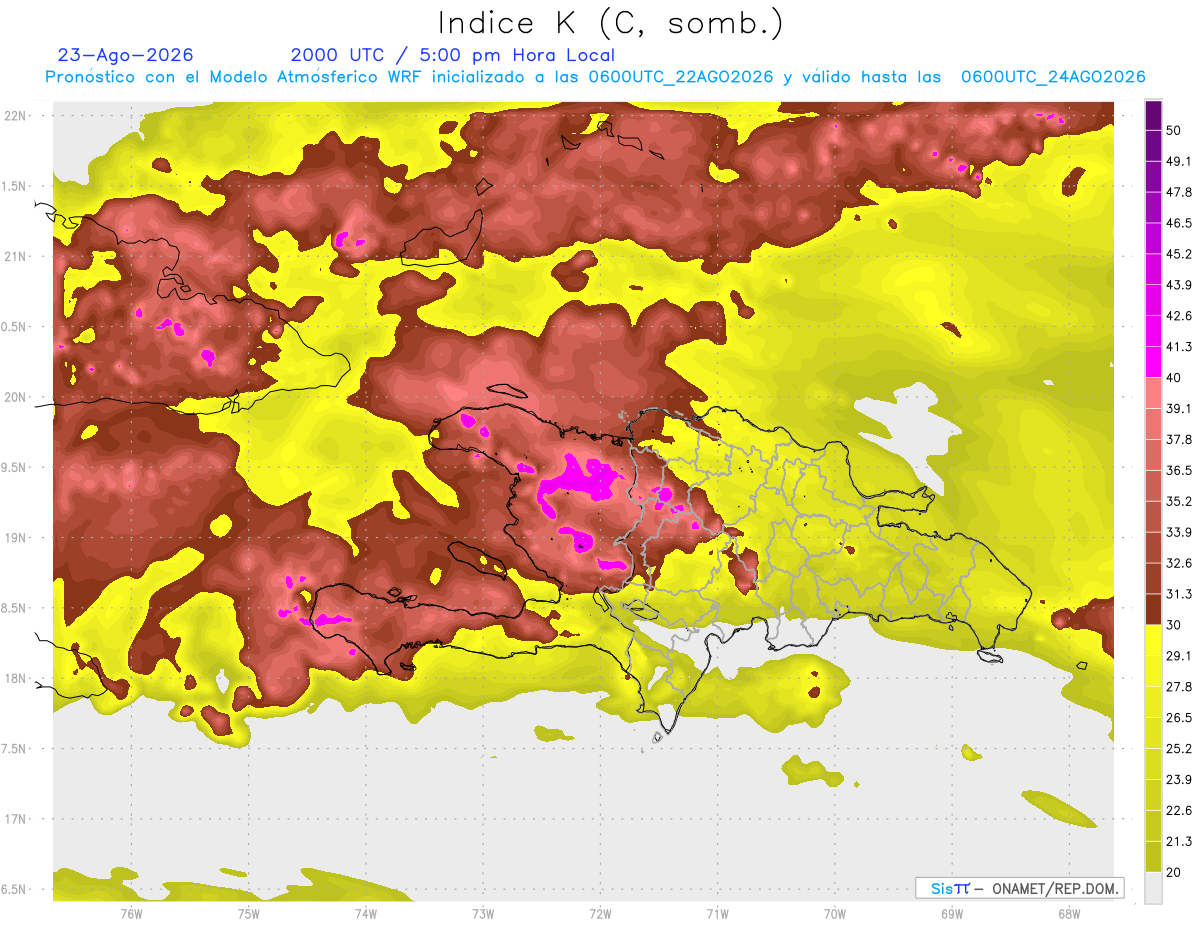Click the color bar label "33.9"

(1179, 532)
